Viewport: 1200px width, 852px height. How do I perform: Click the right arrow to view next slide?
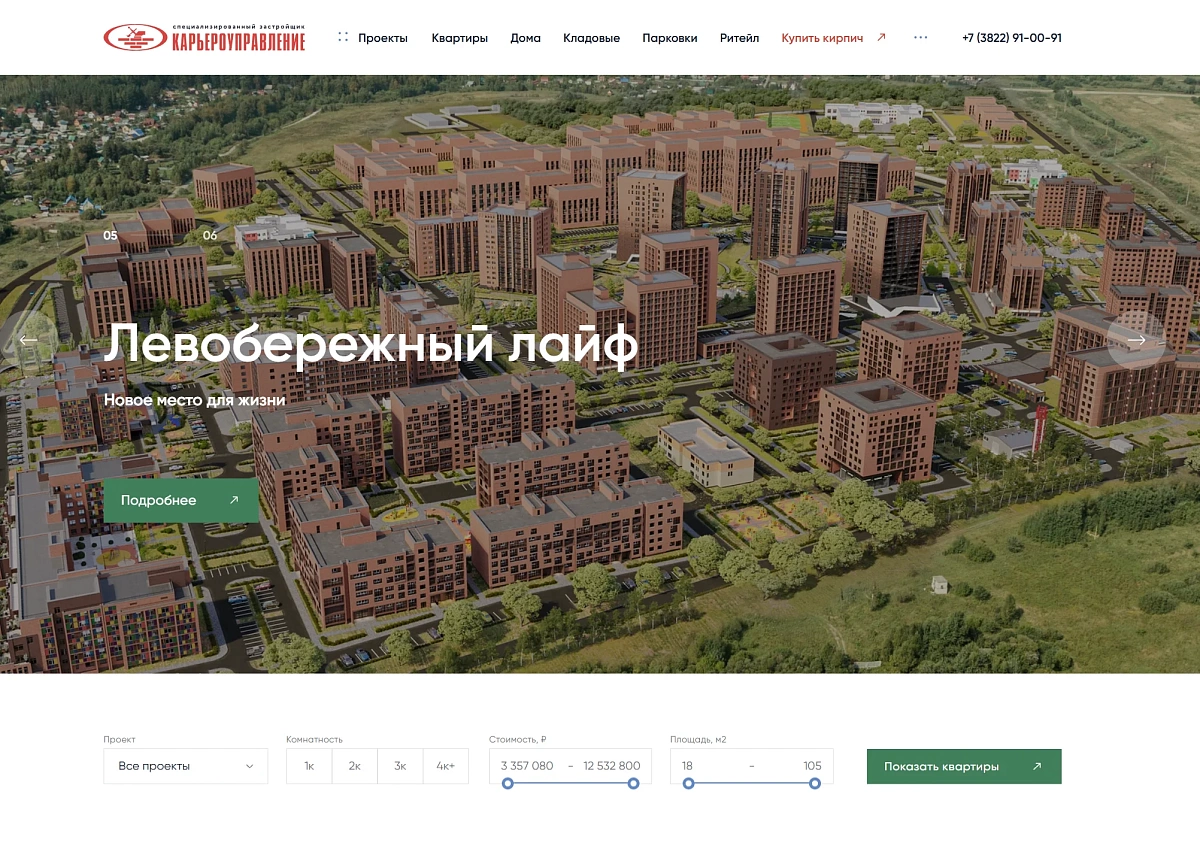tap(1137, 340)
